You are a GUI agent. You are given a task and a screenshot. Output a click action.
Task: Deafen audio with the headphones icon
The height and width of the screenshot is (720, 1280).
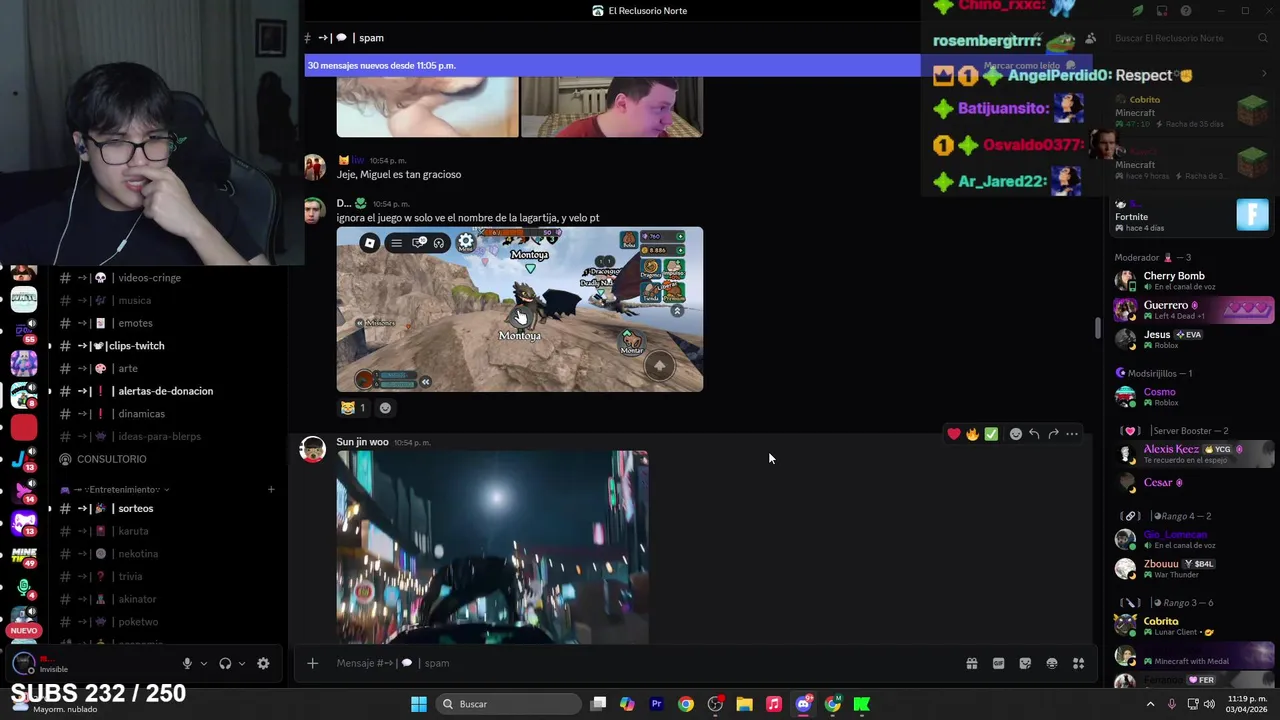[225, 663]
